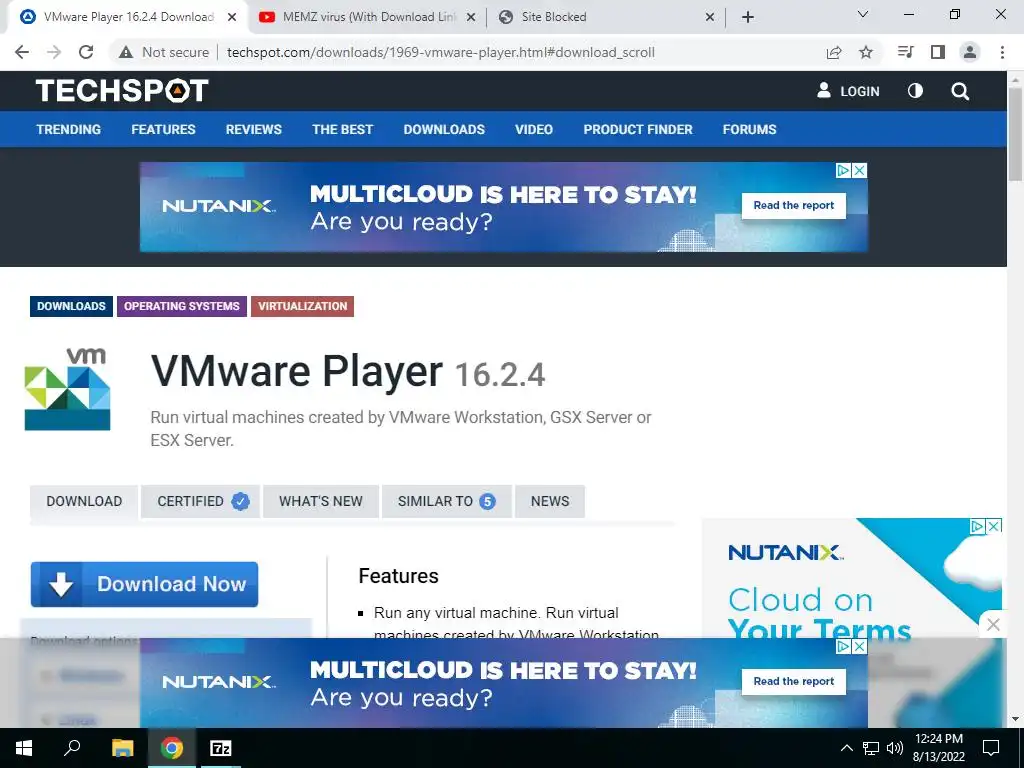This screenshot has height=768, width=1024.
Task: Share this page using share icon
Action: 834,52
